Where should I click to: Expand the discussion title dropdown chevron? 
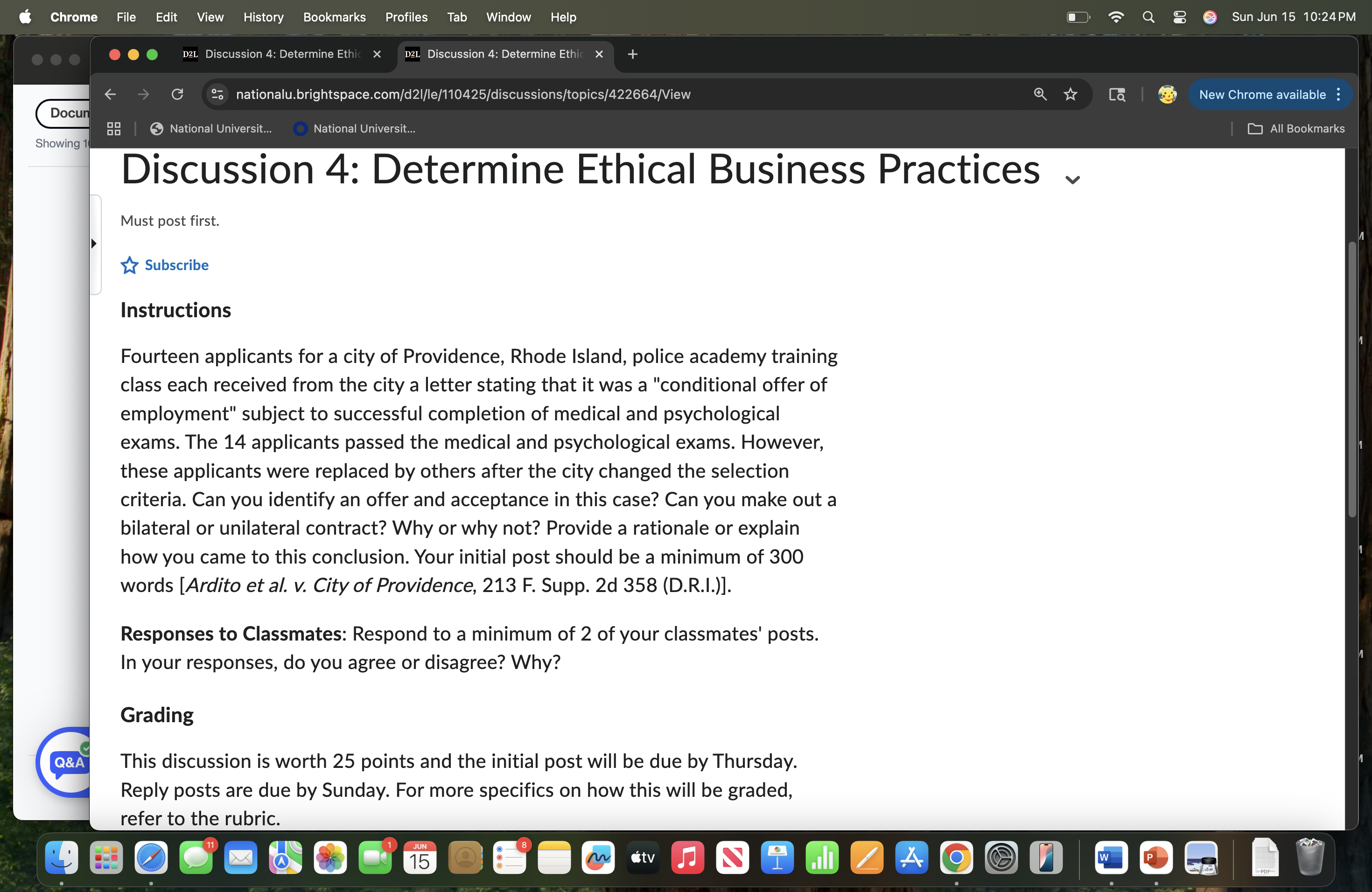pyautogui.click(x=1072, y=180)
